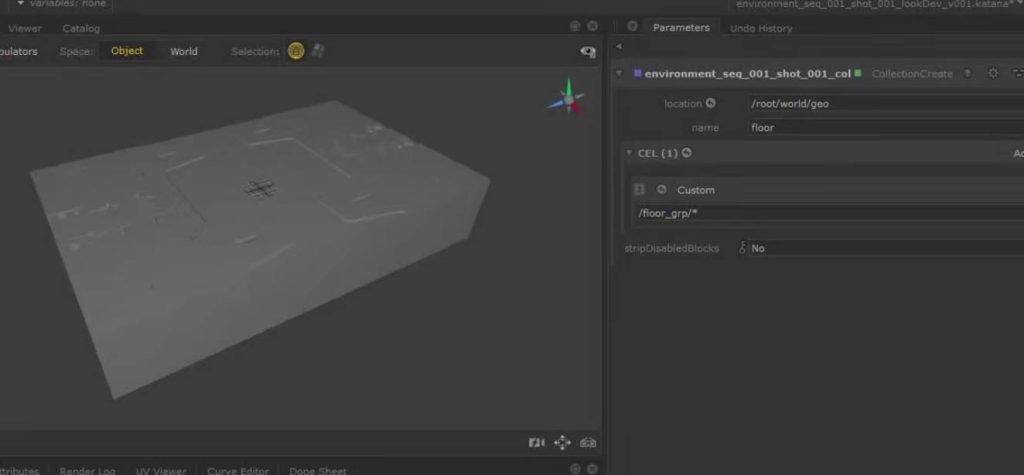Click the name field containing floor
The image size is (1024, 475).
click(x=880, y=128)
